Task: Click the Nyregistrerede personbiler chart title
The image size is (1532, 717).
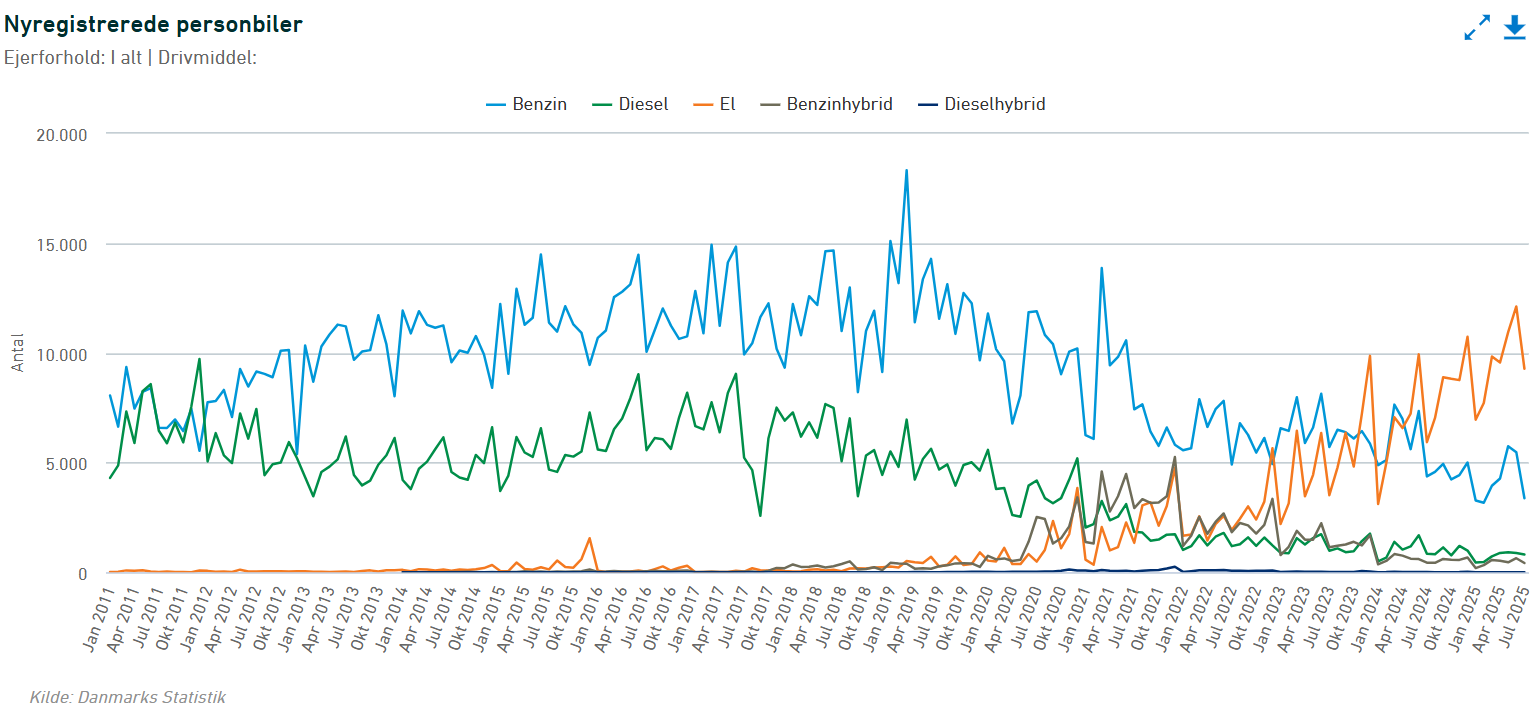Action: tap(154, 24)
